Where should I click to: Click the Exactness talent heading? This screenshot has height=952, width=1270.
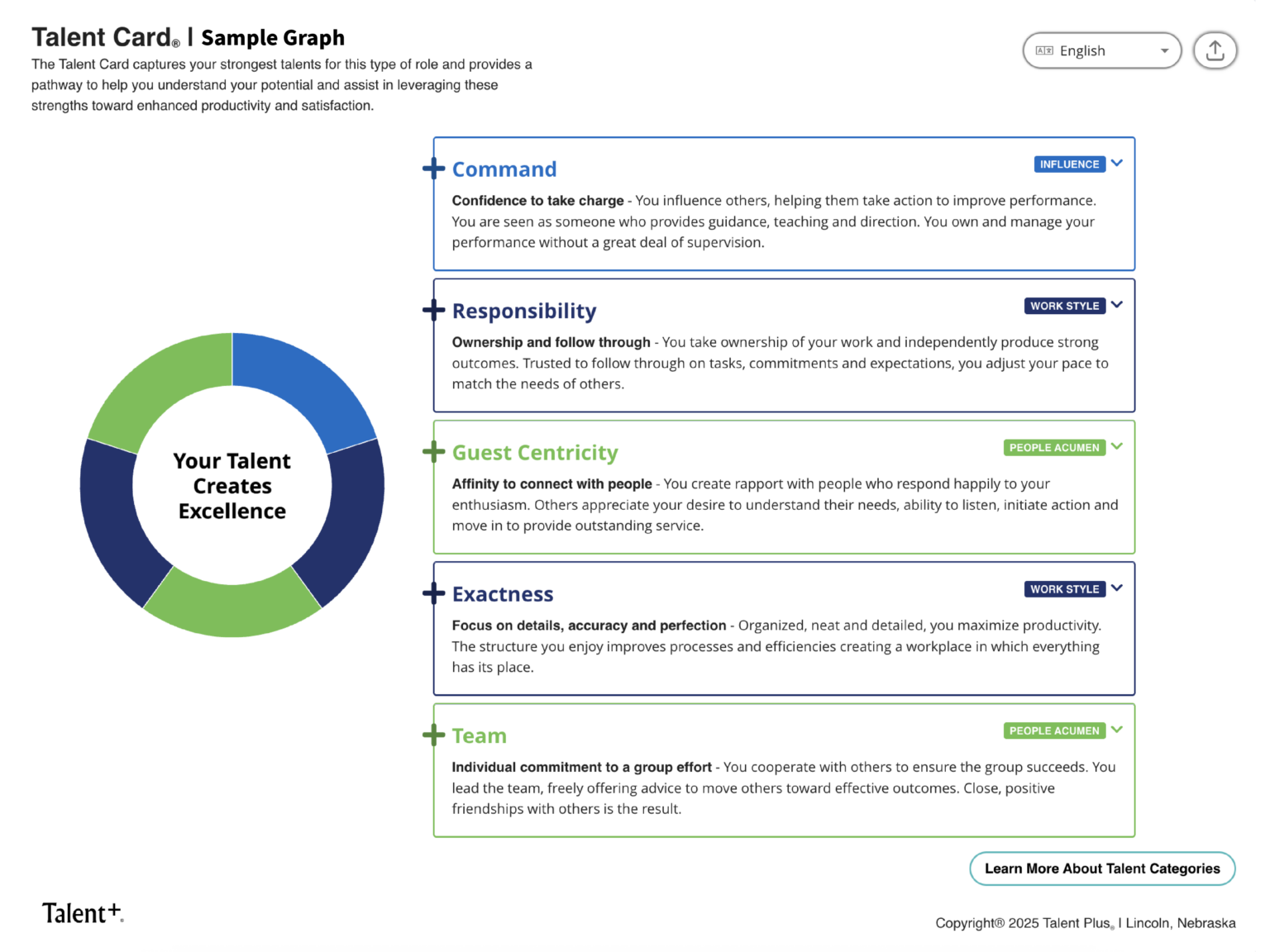[x=503, y=594]
